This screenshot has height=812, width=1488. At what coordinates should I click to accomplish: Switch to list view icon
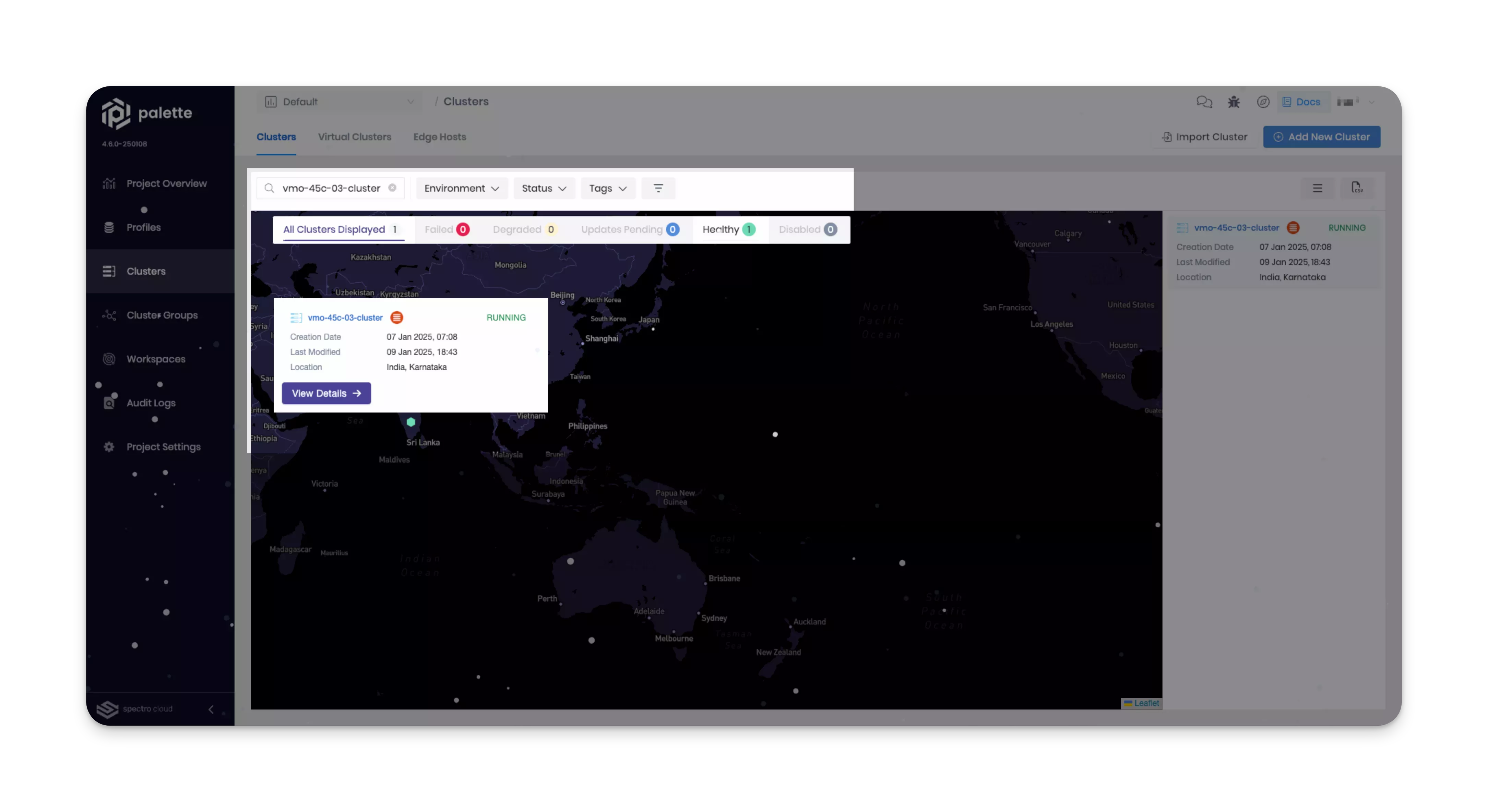(1317, 188)
